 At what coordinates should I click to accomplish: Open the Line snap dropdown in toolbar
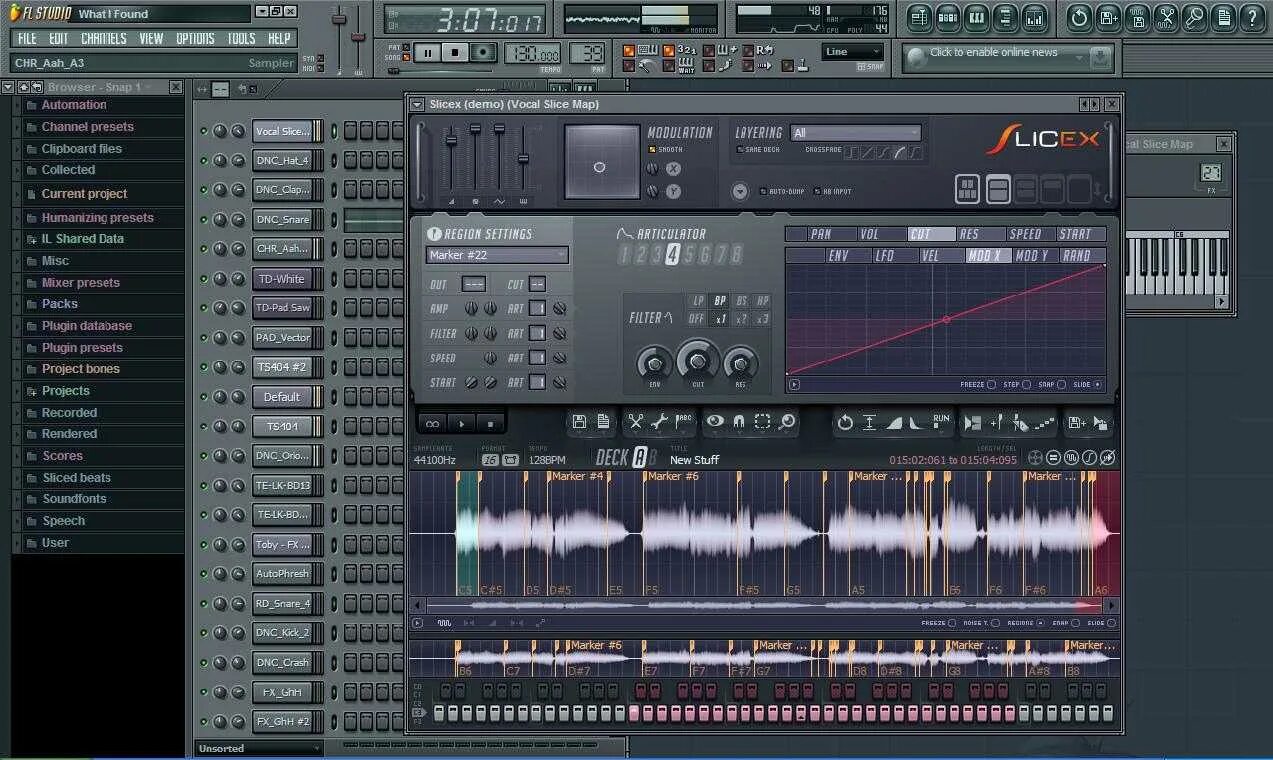tap(853, 52)
